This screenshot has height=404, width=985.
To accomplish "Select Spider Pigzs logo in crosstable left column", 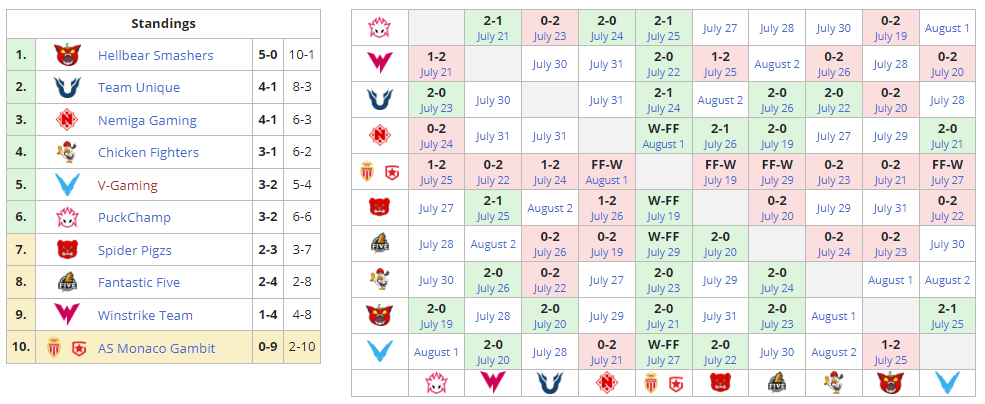I will (380, 208).
